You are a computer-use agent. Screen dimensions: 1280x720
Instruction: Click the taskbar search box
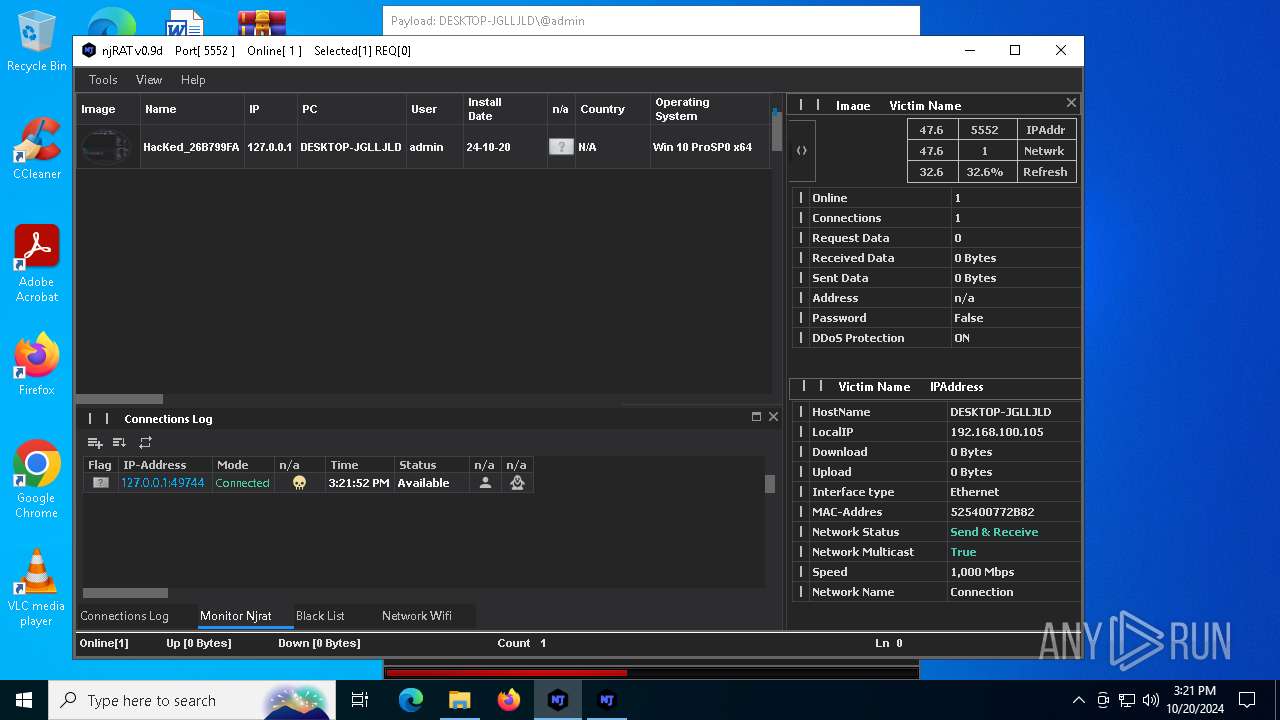click(190, 700)
